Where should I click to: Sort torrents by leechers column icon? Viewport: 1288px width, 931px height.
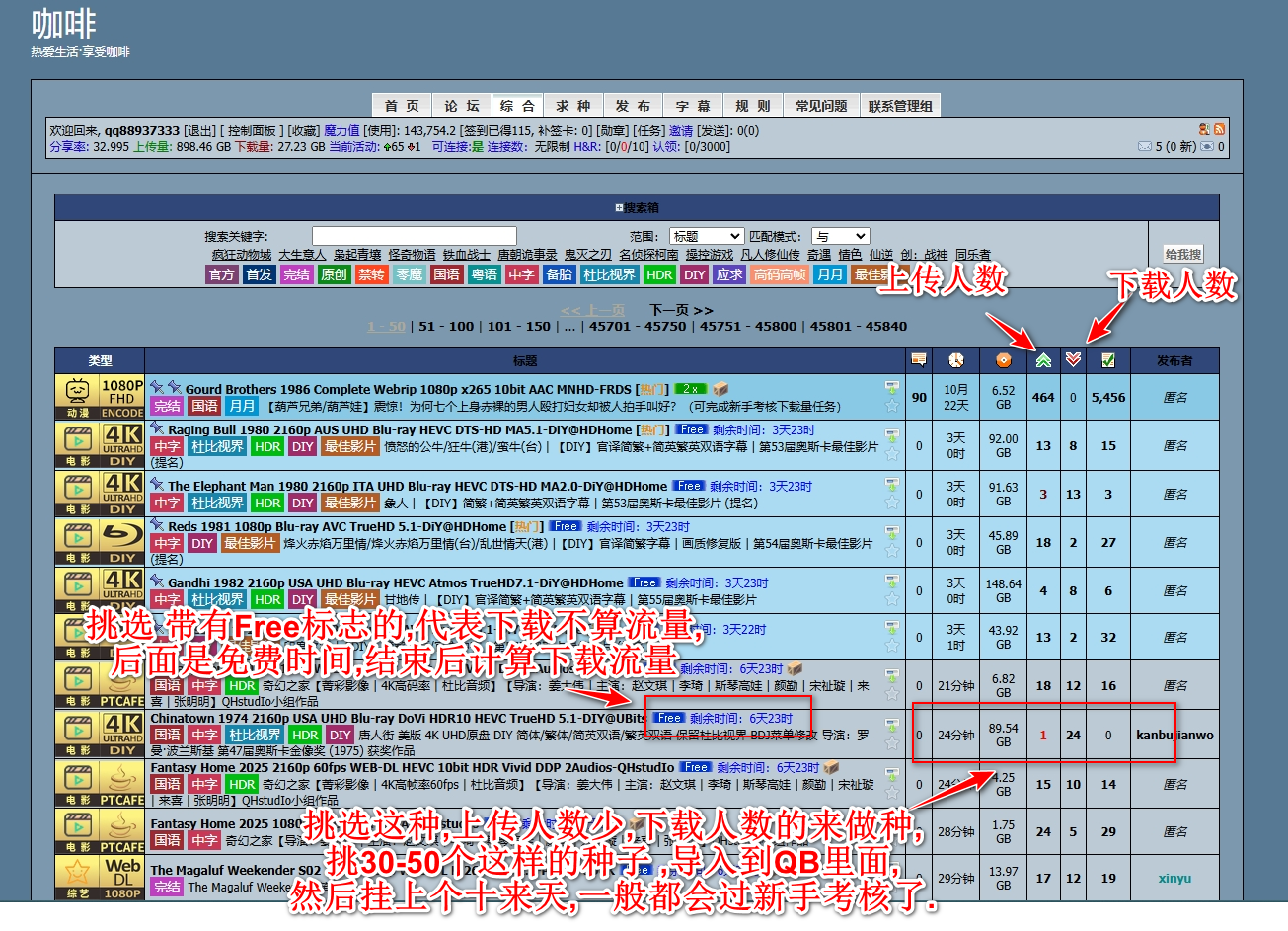tap(1073, 360)
